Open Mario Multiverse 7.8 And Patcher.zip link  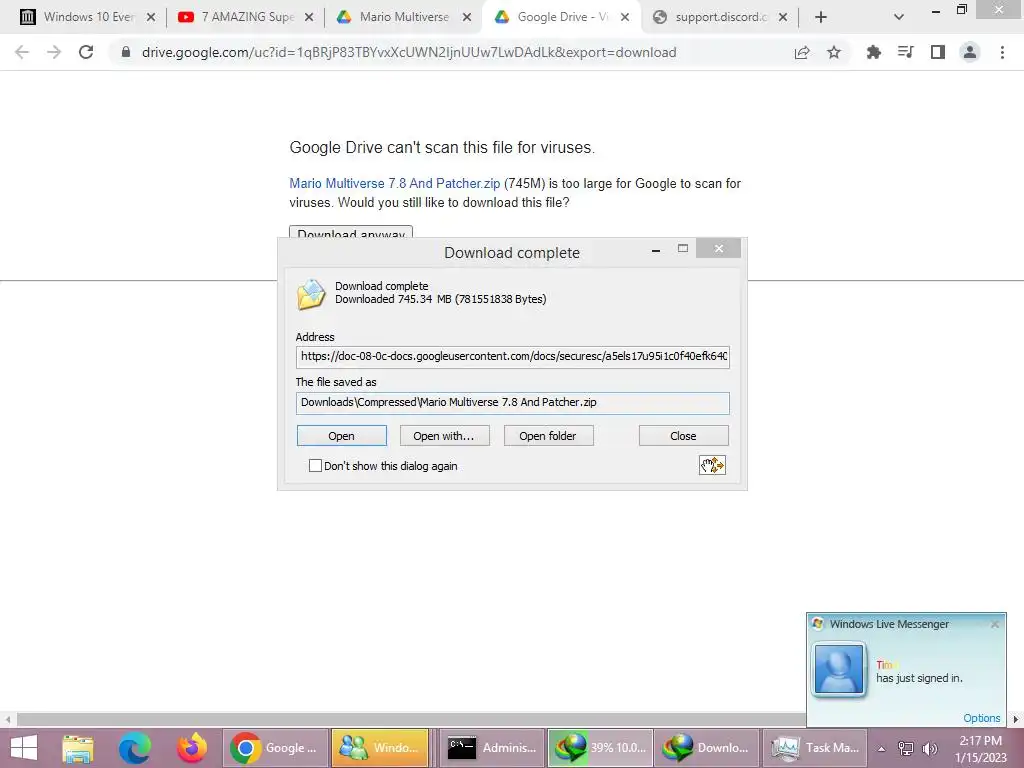click(x=394, y=184)
